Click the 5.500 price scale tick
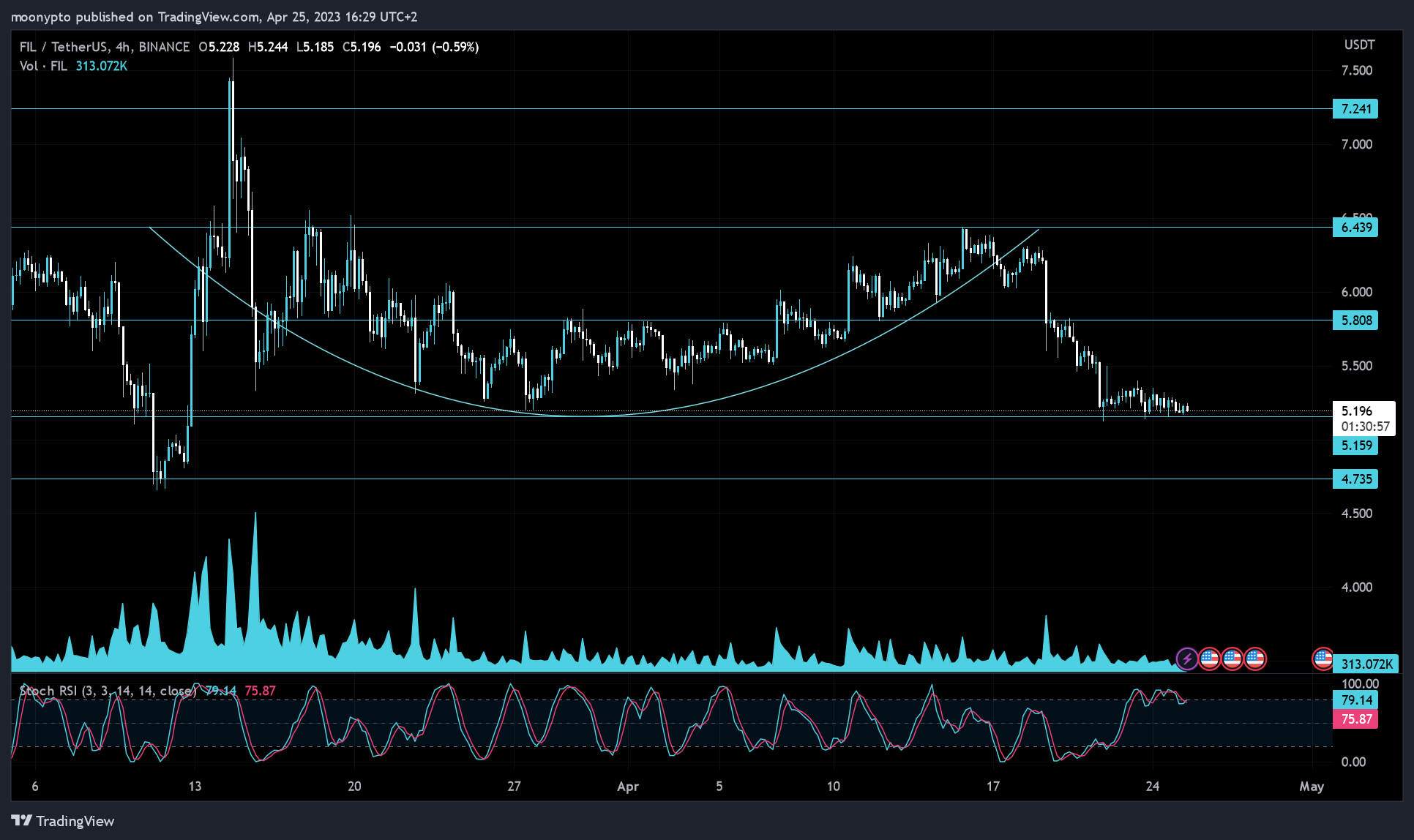 coord(1356,366)
